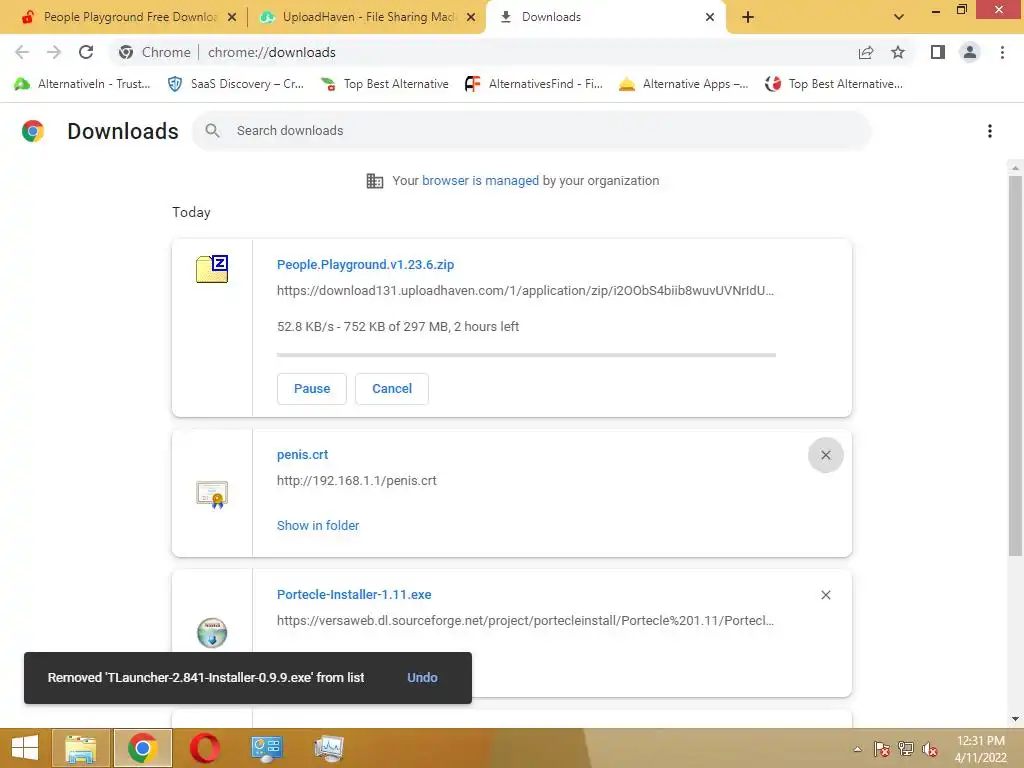
Task: Undo removal of TLauncher installer
Action: pyautogui.click(x=422, y=678)
